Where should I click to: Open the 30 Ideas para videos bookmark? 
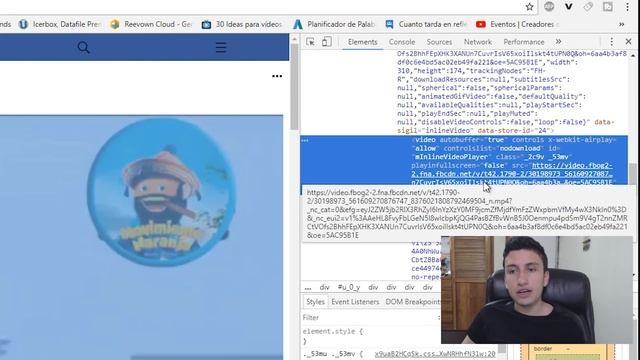point(242,24)
